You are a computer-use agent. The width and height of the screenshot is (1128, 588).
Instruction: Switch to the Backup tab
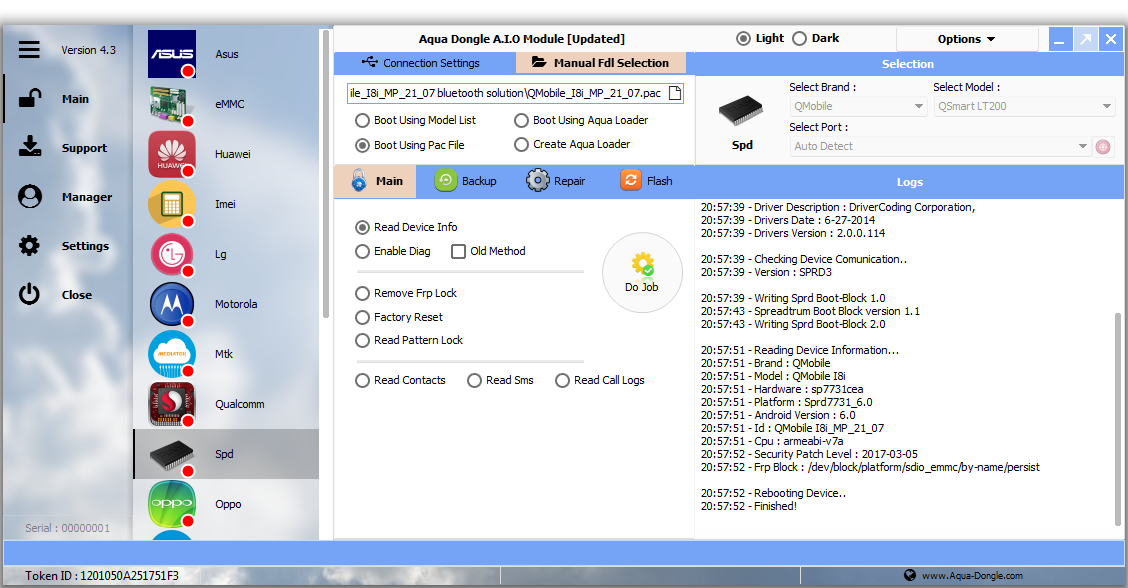(x=465, y=181)
